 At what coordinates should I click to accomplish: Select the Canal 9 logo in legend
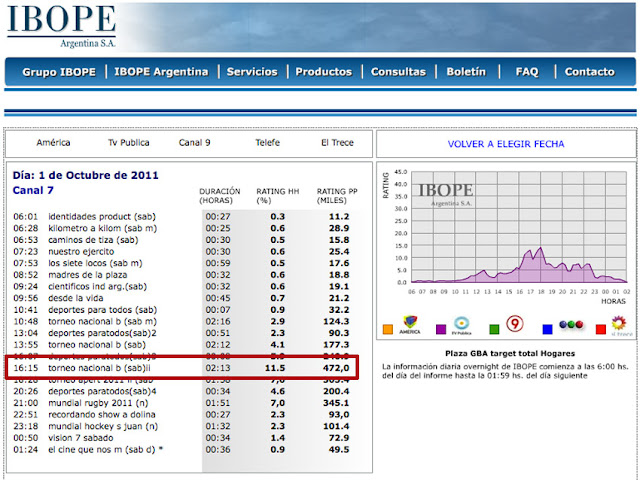[x=515, y=324]
